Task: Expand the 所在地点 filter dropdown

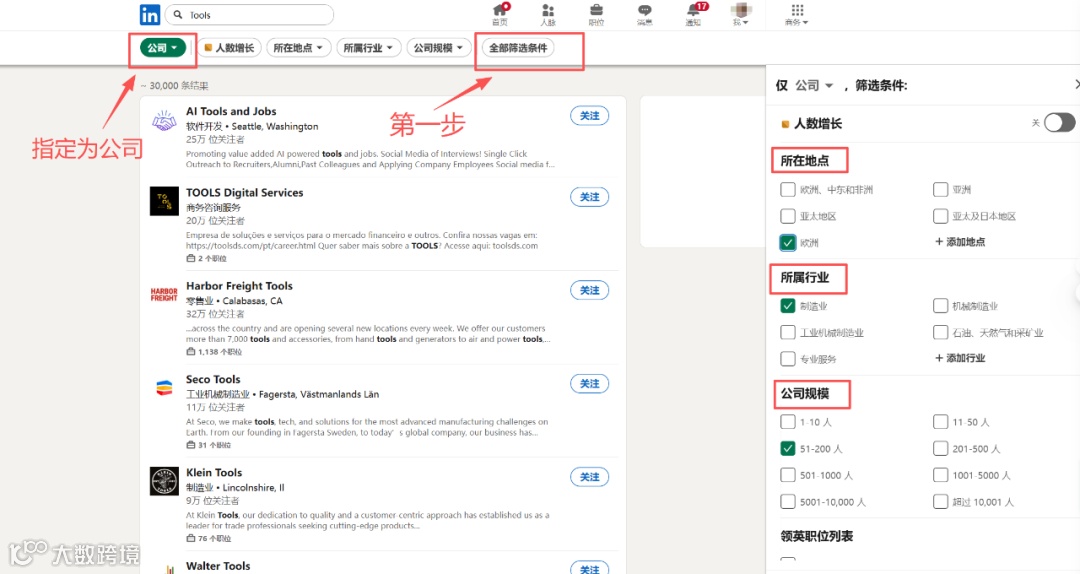Action: tap(298, 48)
